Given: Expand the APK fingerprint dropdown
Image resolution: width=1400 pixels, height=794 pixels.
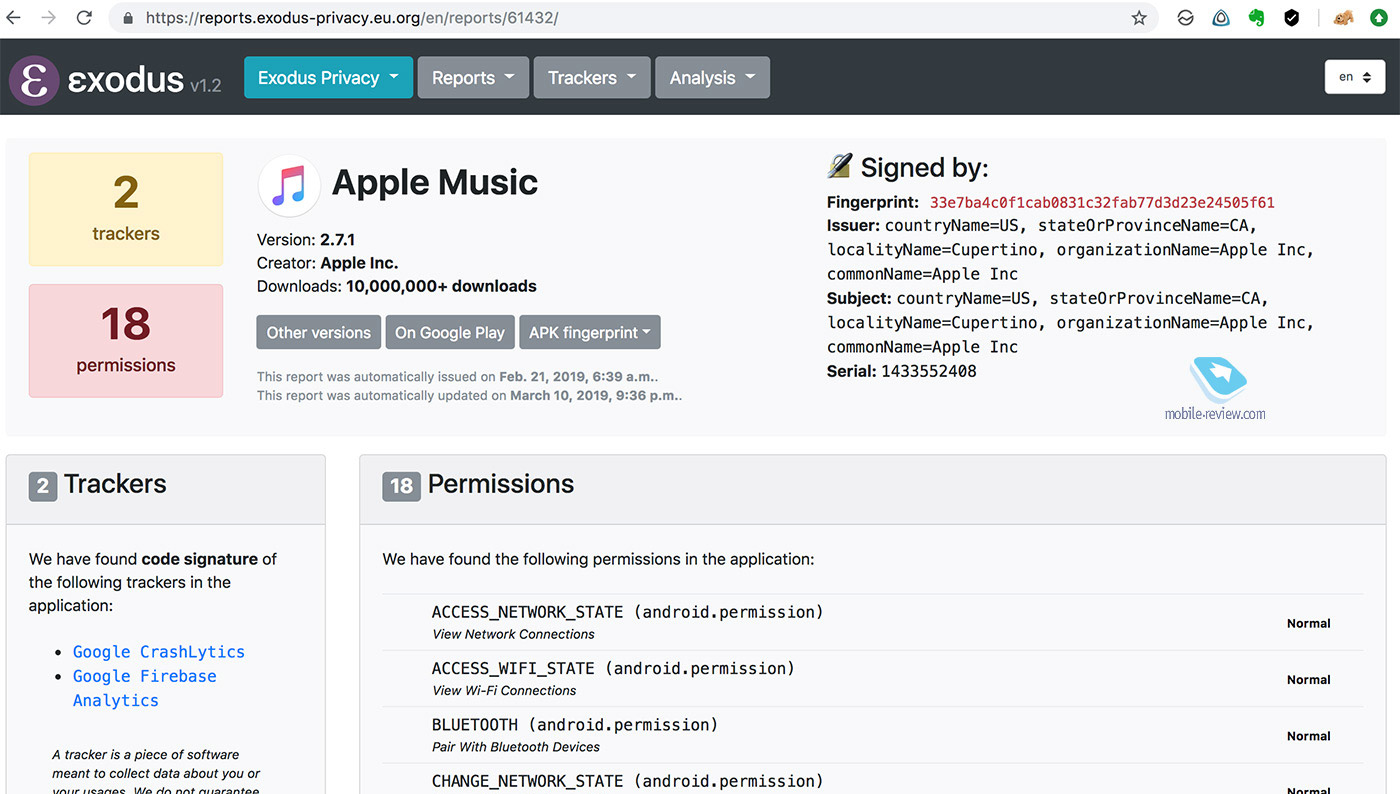Looking at the screenshot, I should click(x=590, y=333).
